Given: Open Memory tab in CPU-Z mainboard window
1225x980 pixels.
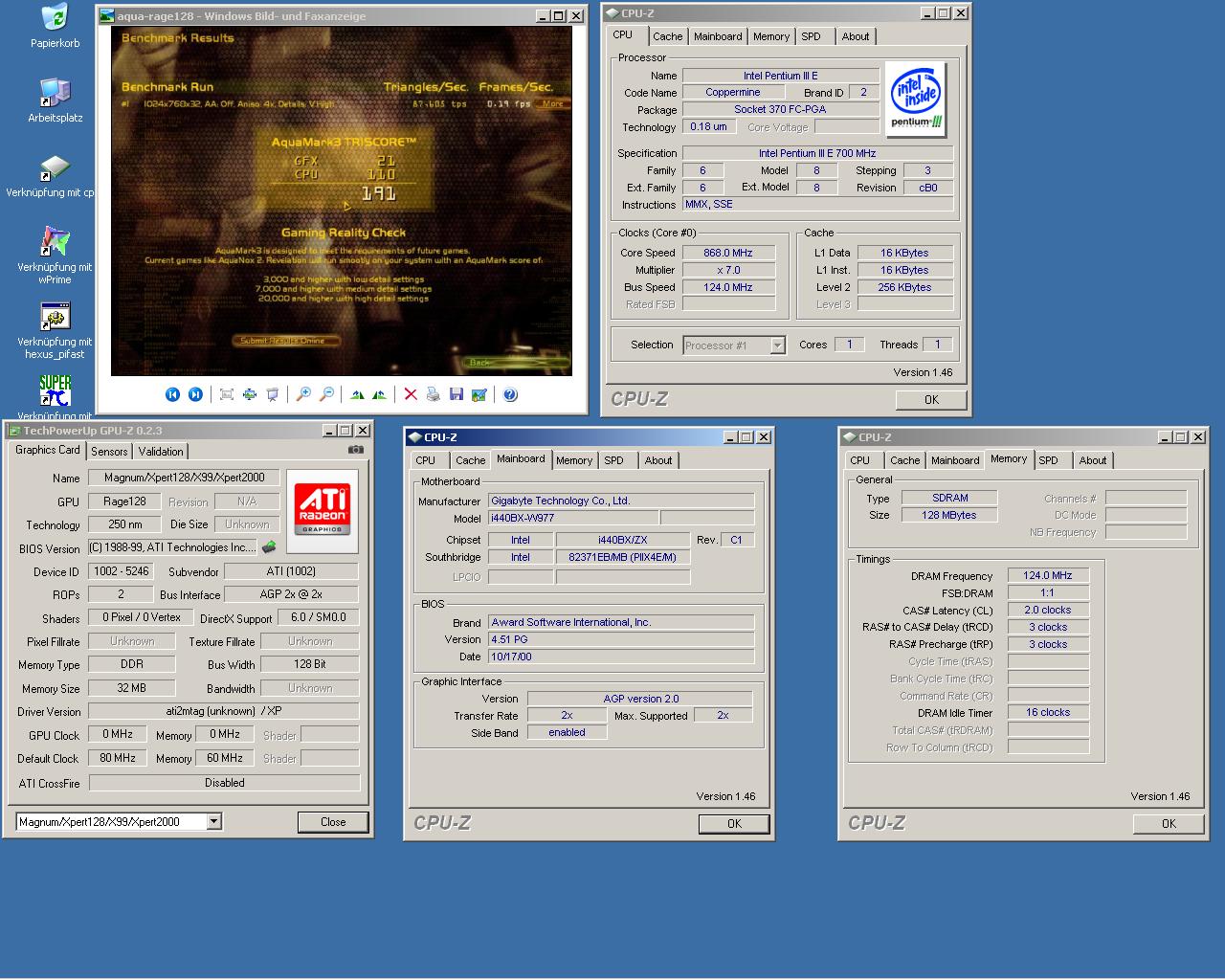Looking at the screenshot, I should tap(574, 460).
